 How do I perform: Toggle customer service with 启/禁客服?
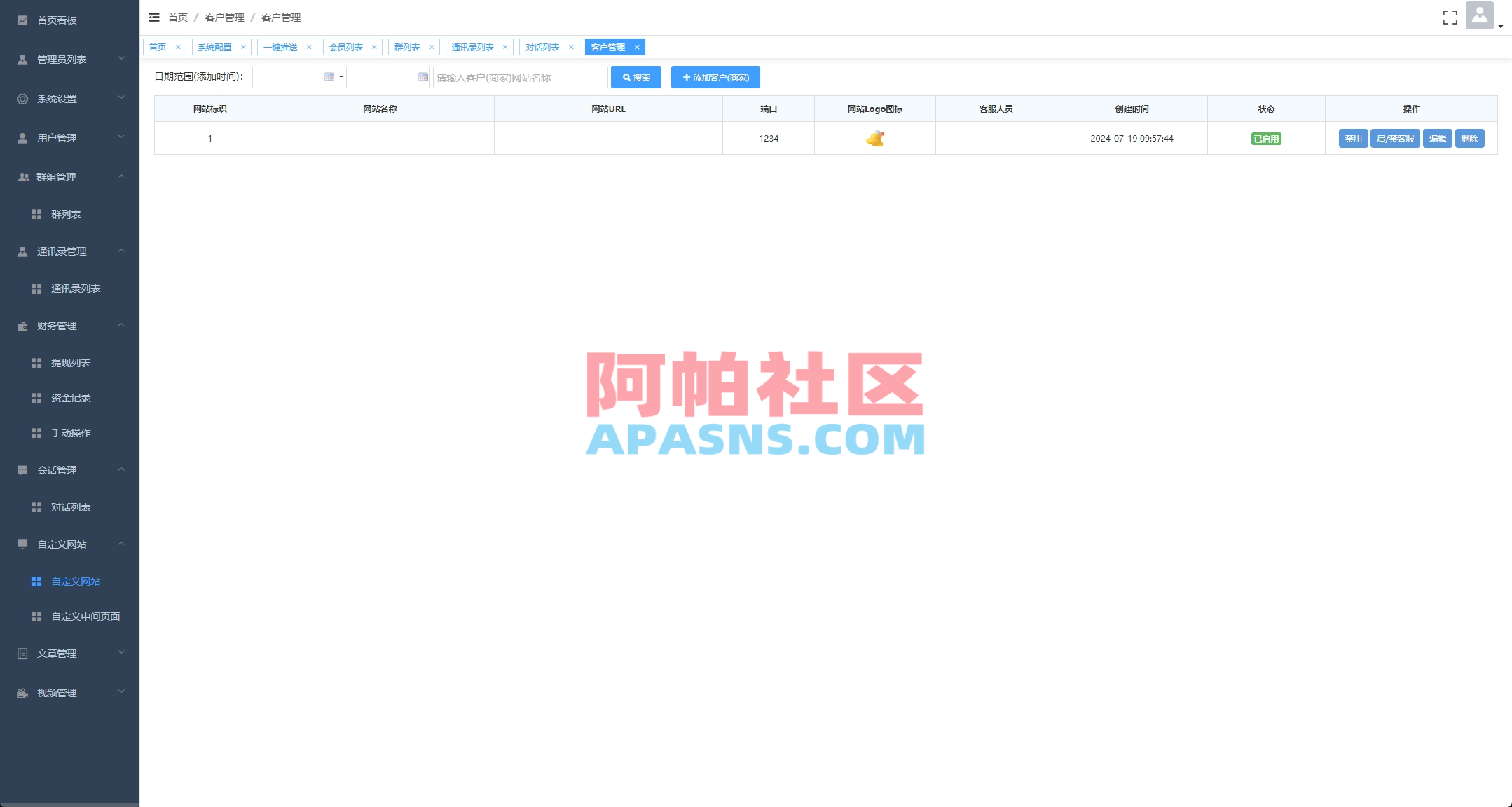click(1396, 138)
